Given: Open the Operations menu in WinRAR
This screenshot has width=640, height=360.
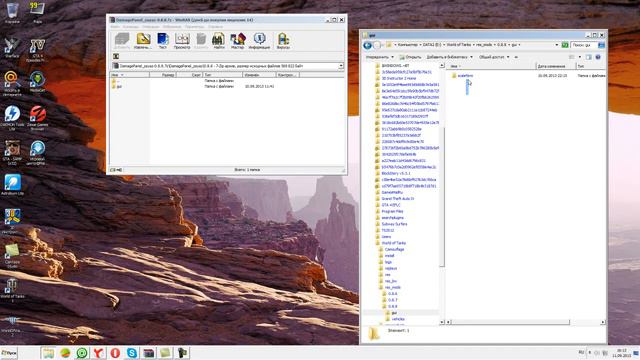Looking at the screenshot, I should coord(151,27).
